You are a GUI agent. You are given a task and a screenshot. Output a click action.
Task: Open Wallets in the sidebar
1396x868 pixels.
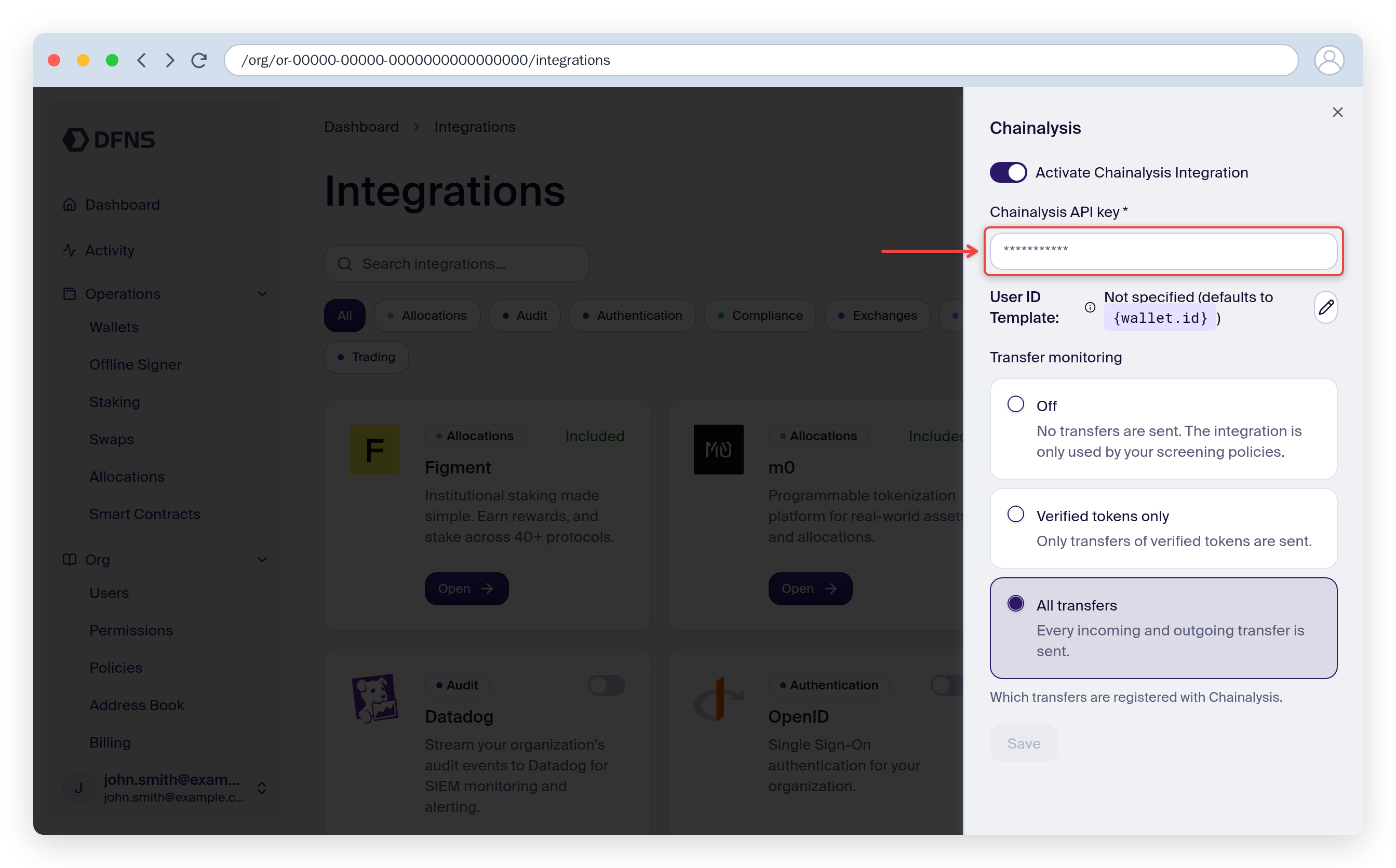tap(114, 327)
